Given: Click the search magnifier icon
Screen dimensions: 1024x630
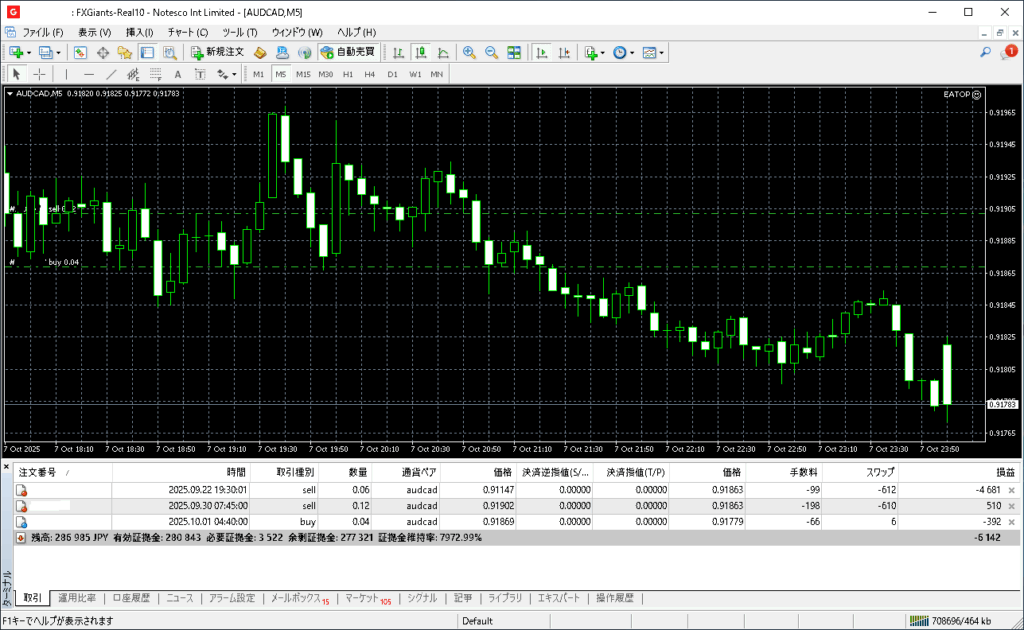Looking at the screenshot, I should click(985, 52).
